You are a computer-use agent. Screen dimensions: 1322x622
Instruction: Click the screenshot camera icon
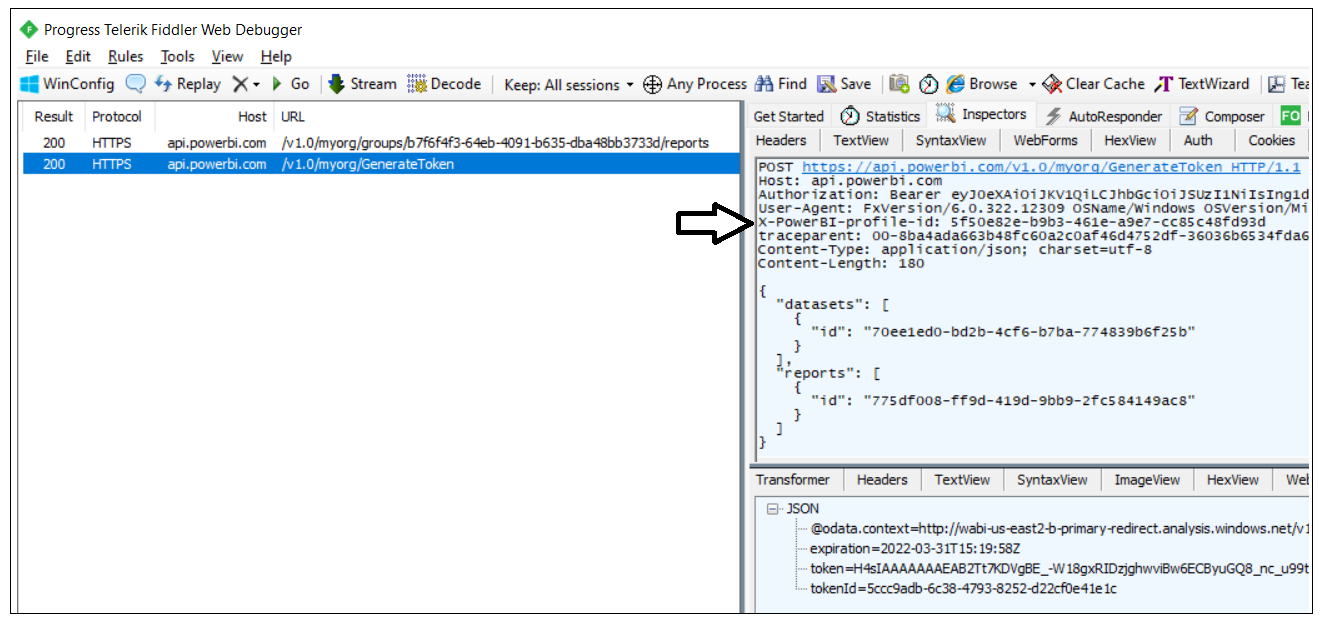[x=900, y=84]
